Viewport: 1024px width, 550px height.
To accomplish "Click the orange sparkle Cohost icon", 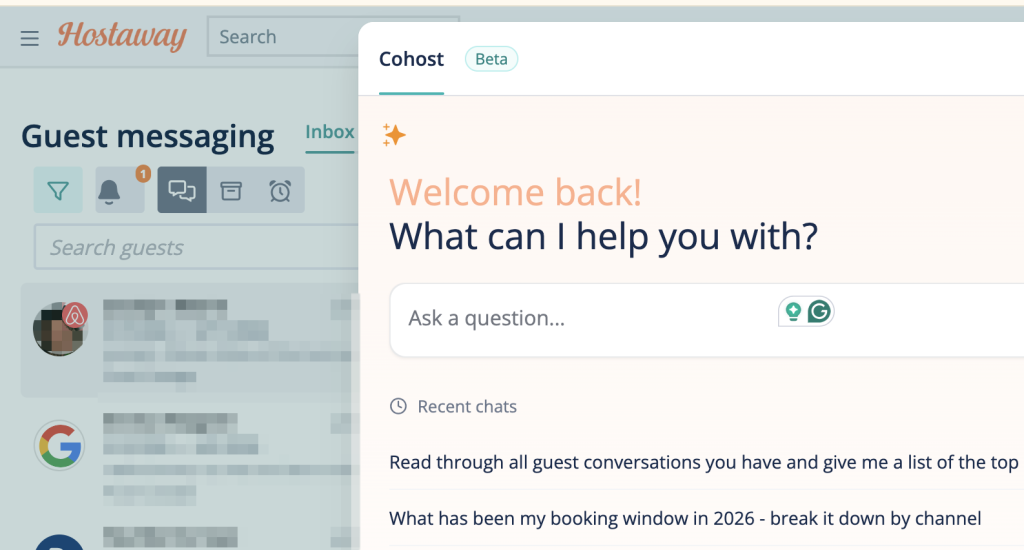I will (394, 135).
